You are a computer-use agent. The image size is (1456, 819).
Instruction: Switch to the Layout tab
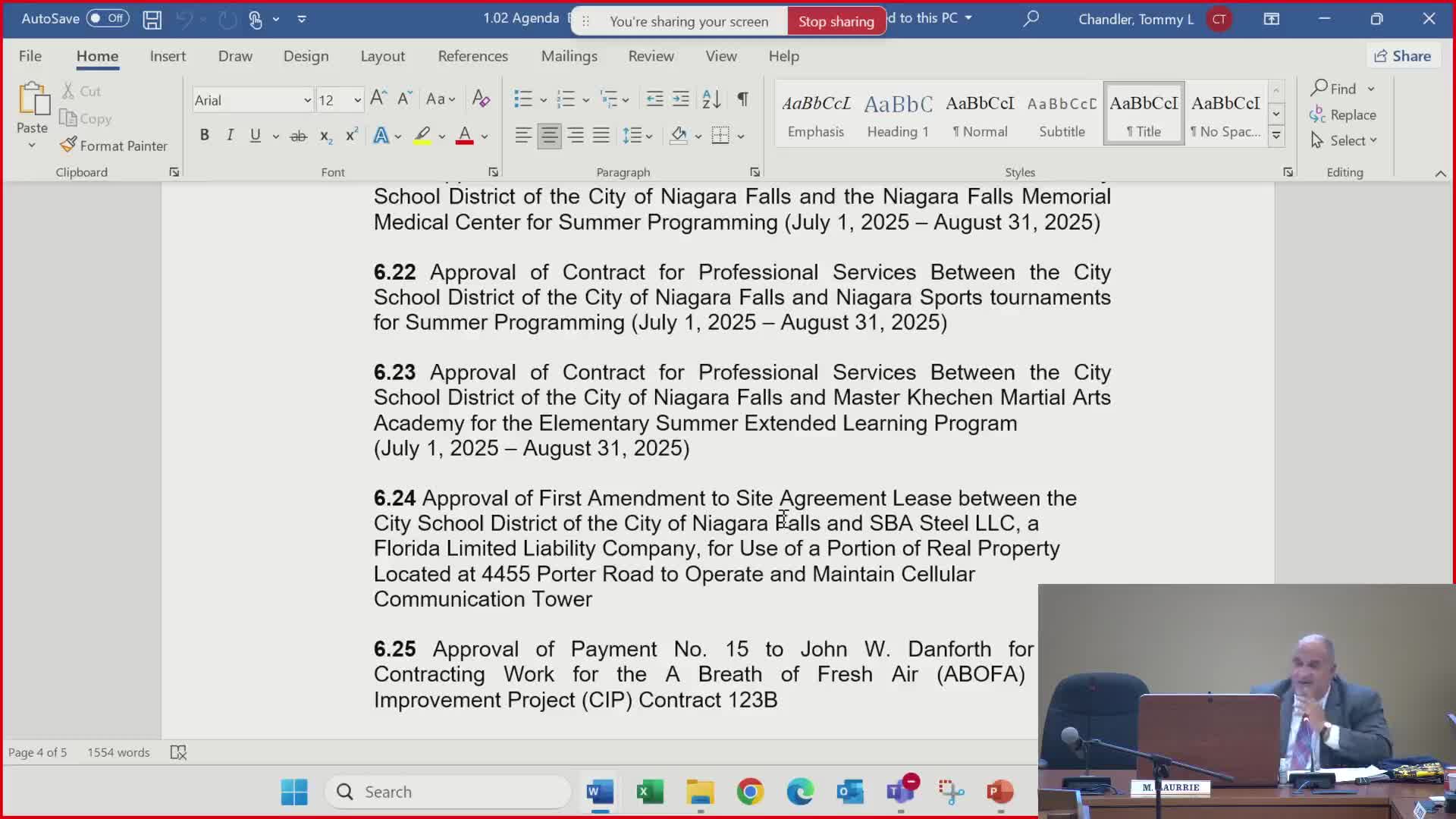point(382,56)
